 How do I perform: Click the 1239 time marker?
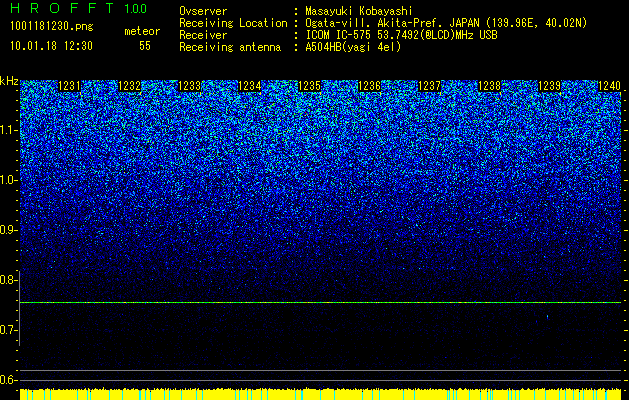pos(549,86)
